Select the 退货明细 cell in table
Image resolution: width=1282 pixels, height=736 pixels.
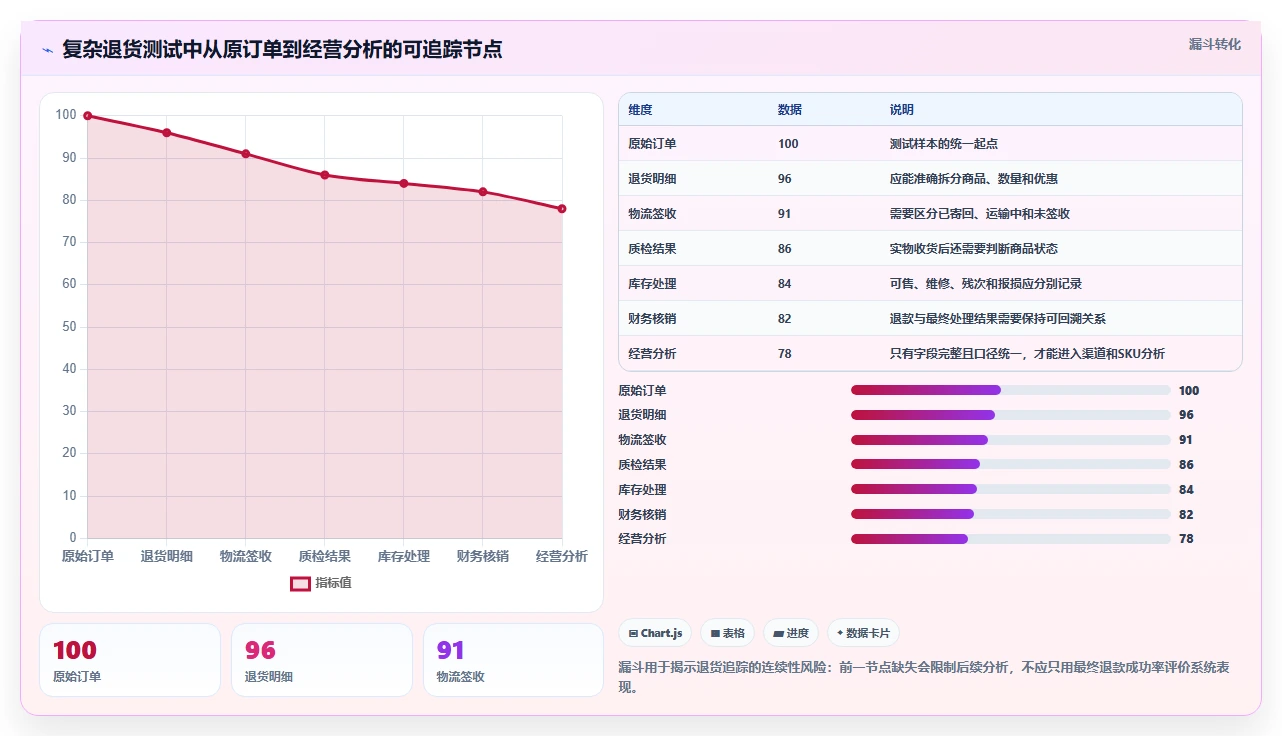pyautogui.click(x=694, y=179)
